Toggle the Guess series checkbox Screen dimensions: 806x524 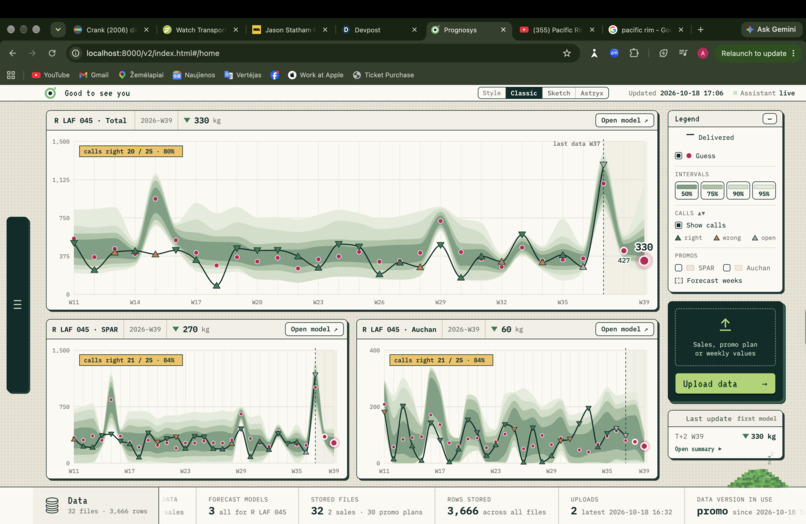coord(679,156)
